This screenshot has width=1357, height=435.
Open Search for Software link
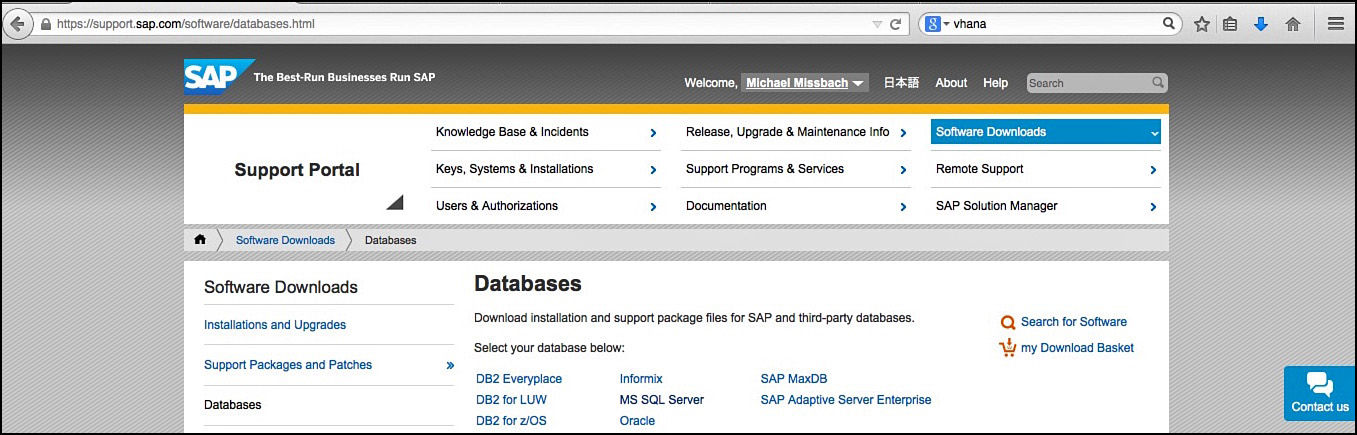(1074, 322)
